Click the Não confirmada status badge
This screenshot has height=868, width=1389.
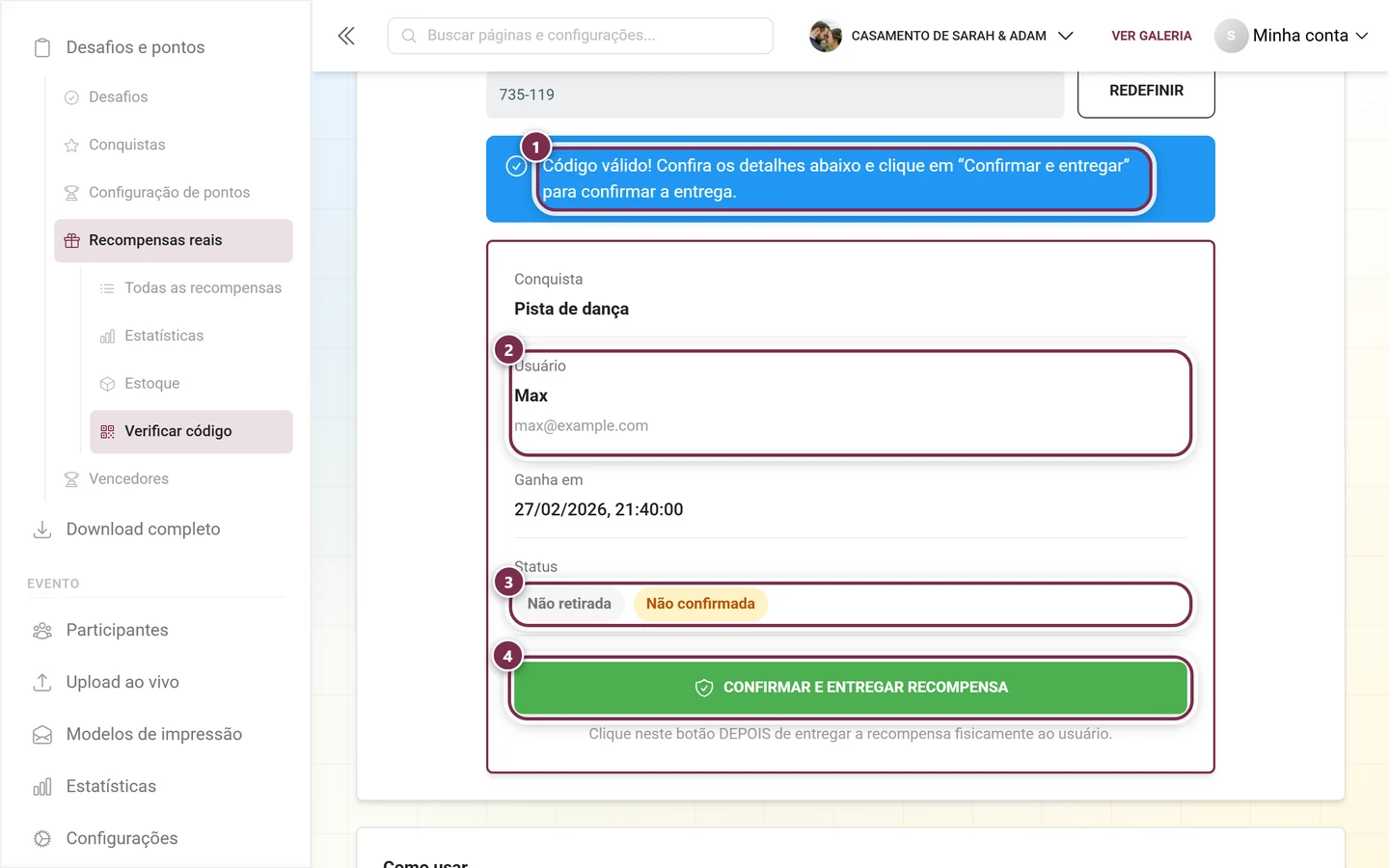[700, 604]
